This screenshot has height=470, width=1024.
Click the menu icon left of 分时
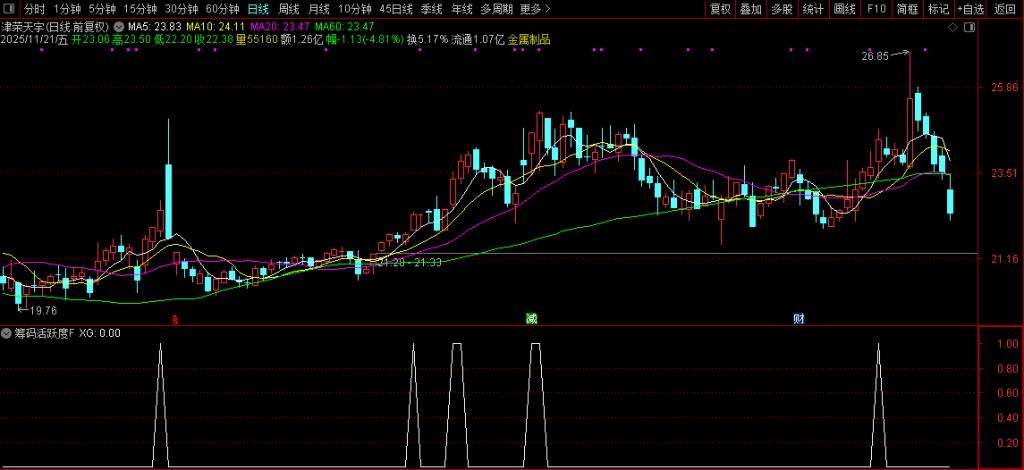click(x=10, y=9)
